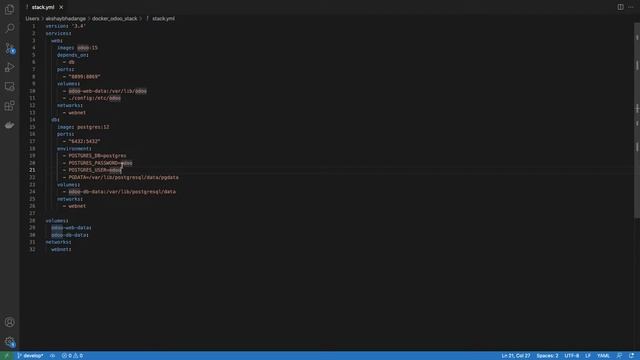
Task: Open the Remote Explorer view
Action: (9, 87)
